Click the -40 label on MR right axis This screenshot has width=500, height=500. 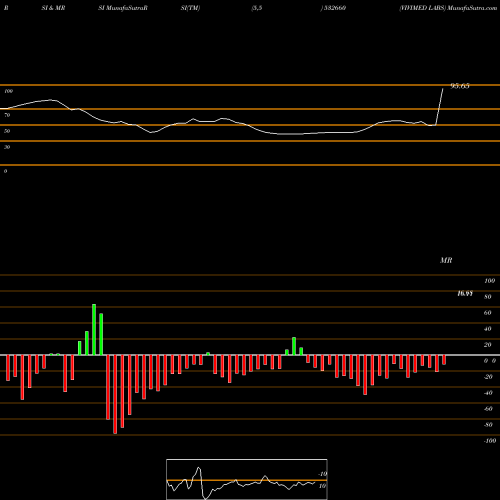(488, 393)
